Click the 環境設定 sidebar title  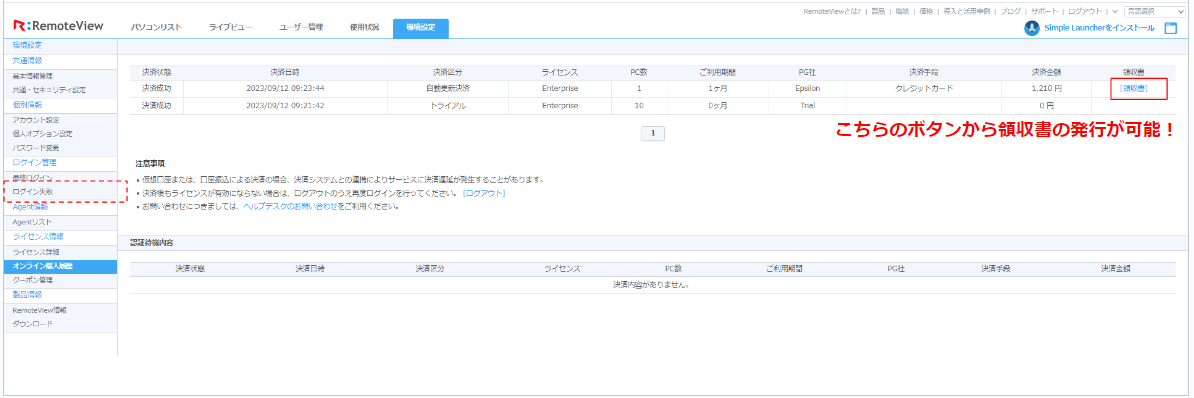[x=27, y=46]
